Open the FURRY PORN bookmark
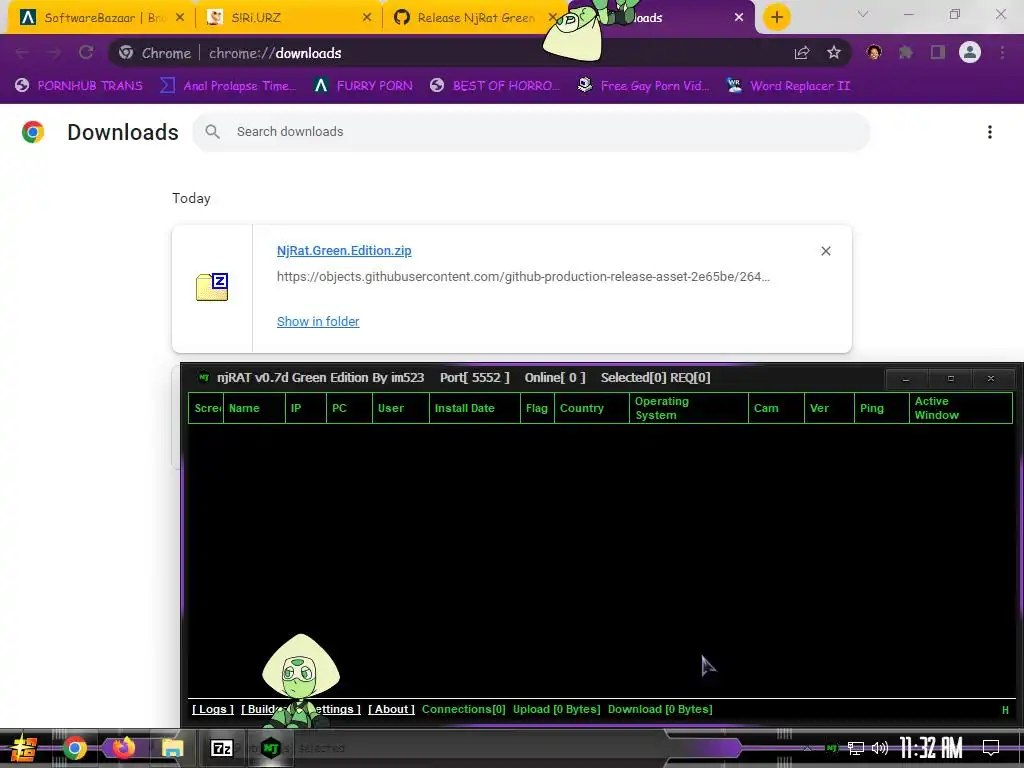1024x768 pixels. (x=363, y=86)
